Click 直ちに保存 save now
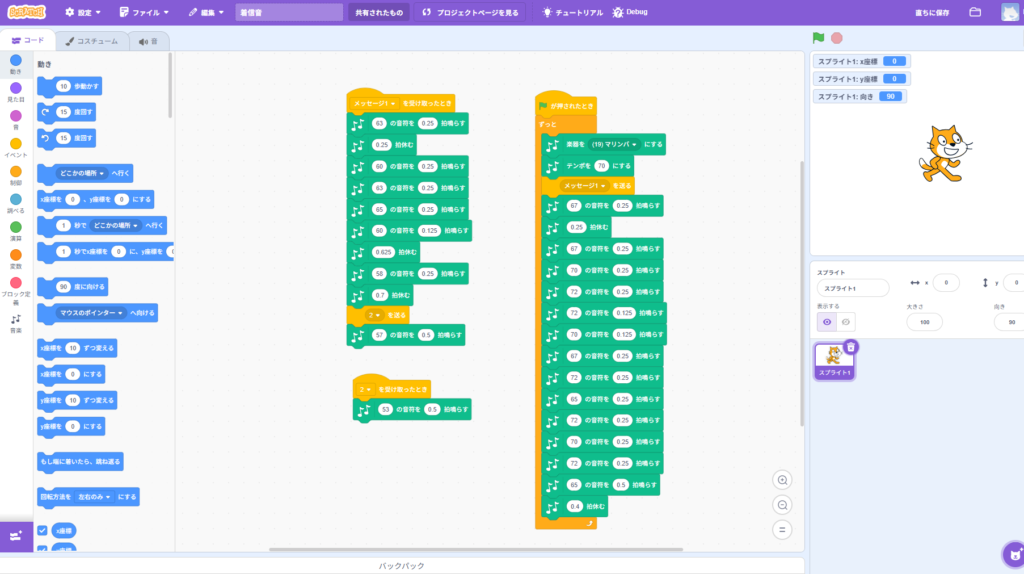The image size is (1024, 574). click(932, 12)
